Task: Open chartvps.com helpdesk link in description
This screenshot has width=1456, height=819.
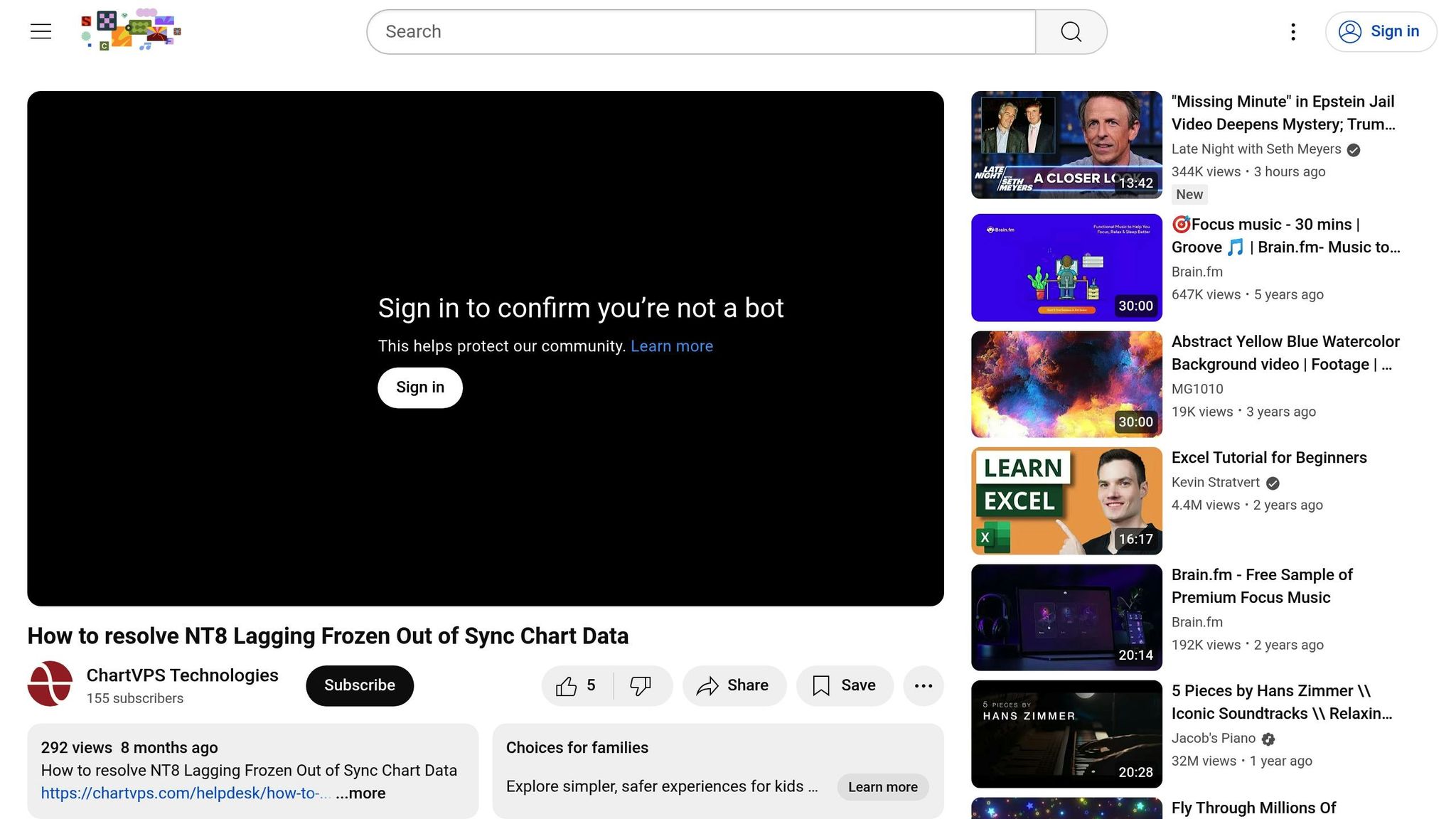Action: [x=186, y=793]
